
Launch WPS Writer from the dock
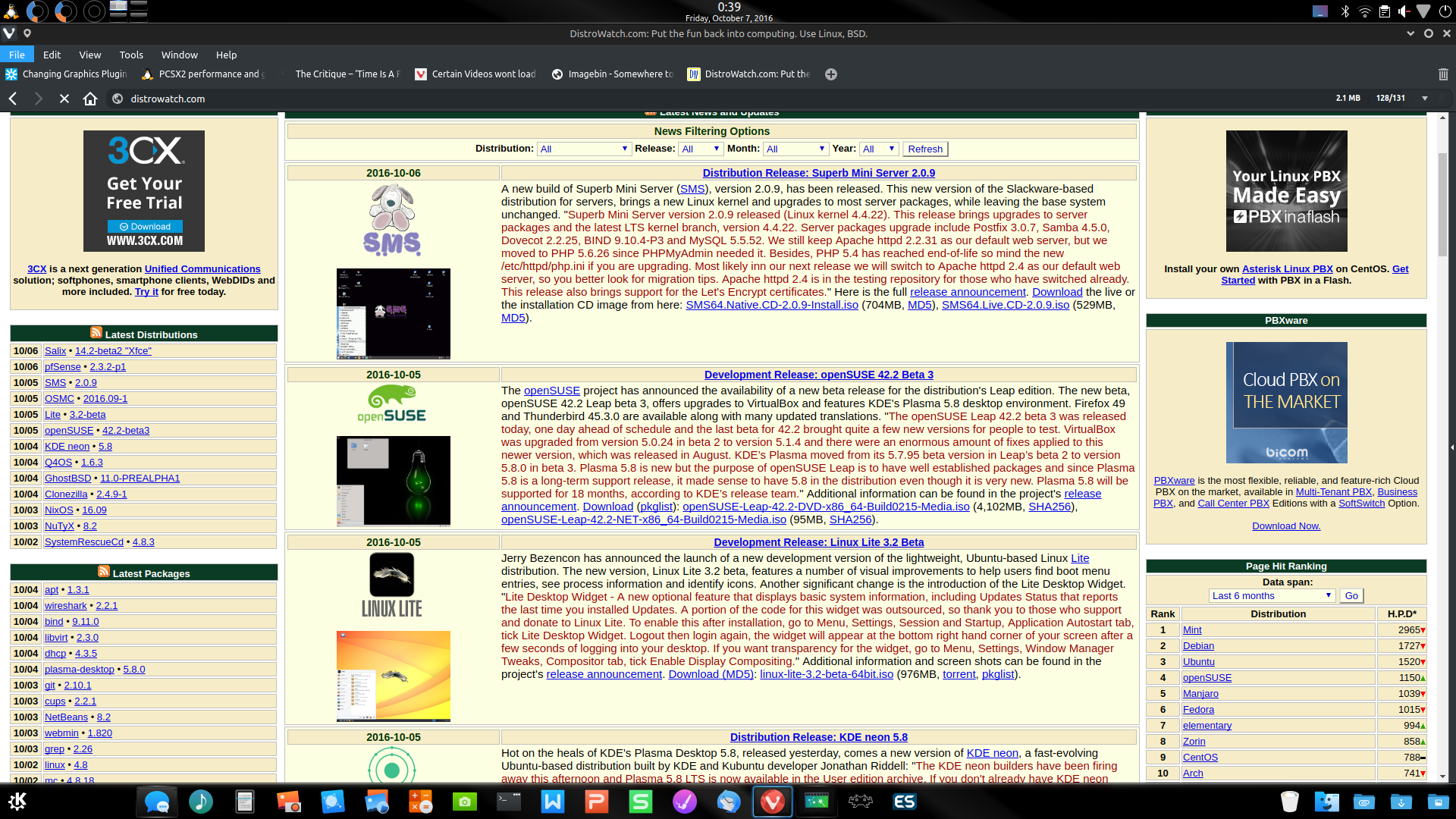(553, 802)
